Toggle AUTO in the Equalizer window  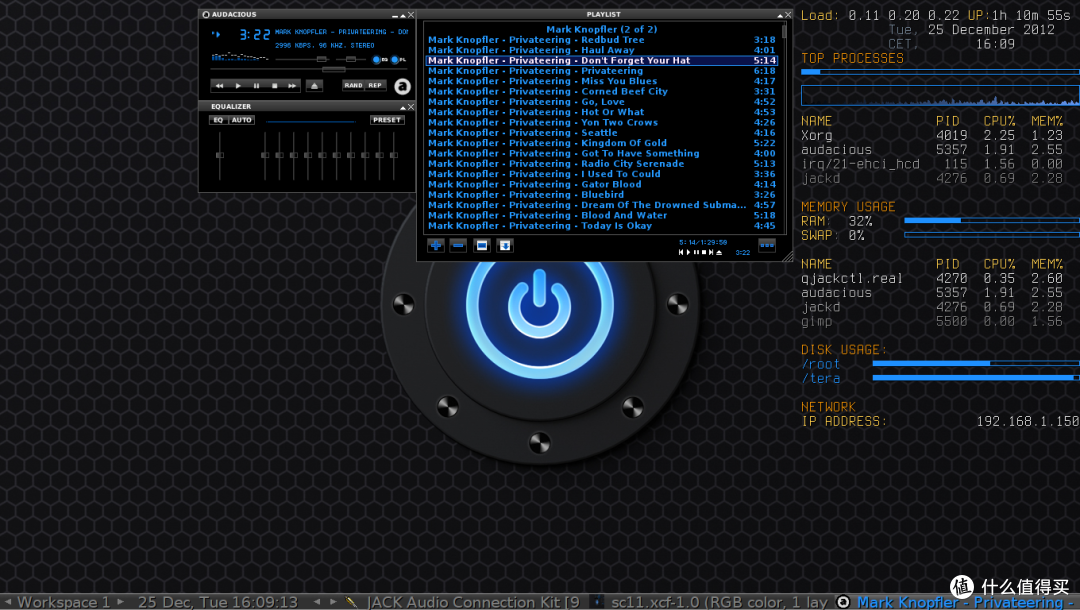(x=241, y=119)
